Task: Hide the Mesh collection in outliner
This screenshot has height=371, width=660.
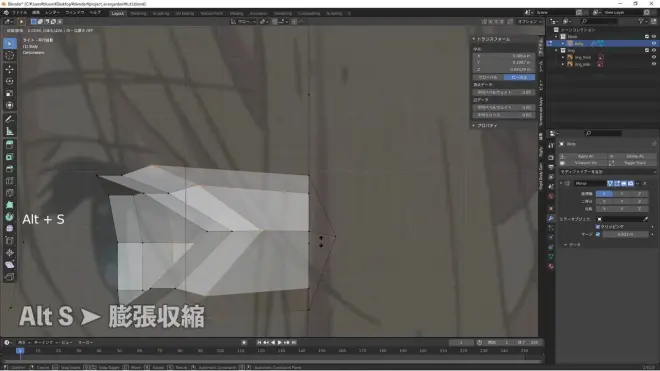Action: pyautogui.click(x=654, y=37)
